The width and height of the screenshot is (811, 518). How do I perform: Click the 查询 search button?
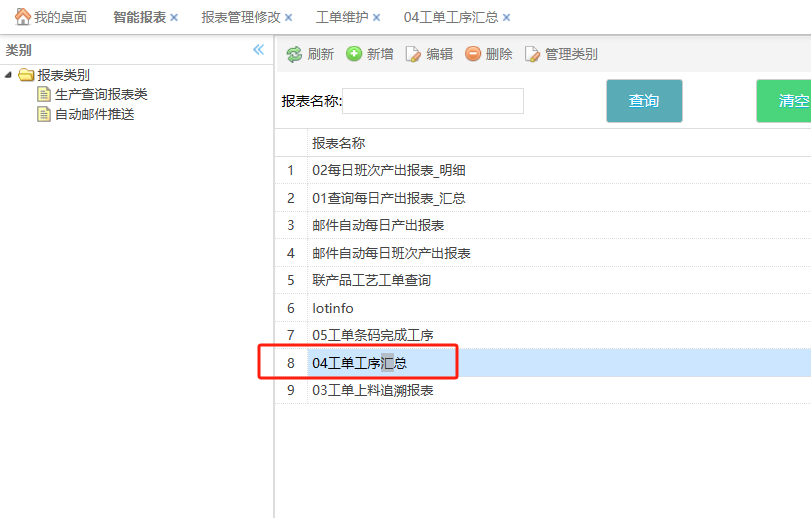pos(644,101)
